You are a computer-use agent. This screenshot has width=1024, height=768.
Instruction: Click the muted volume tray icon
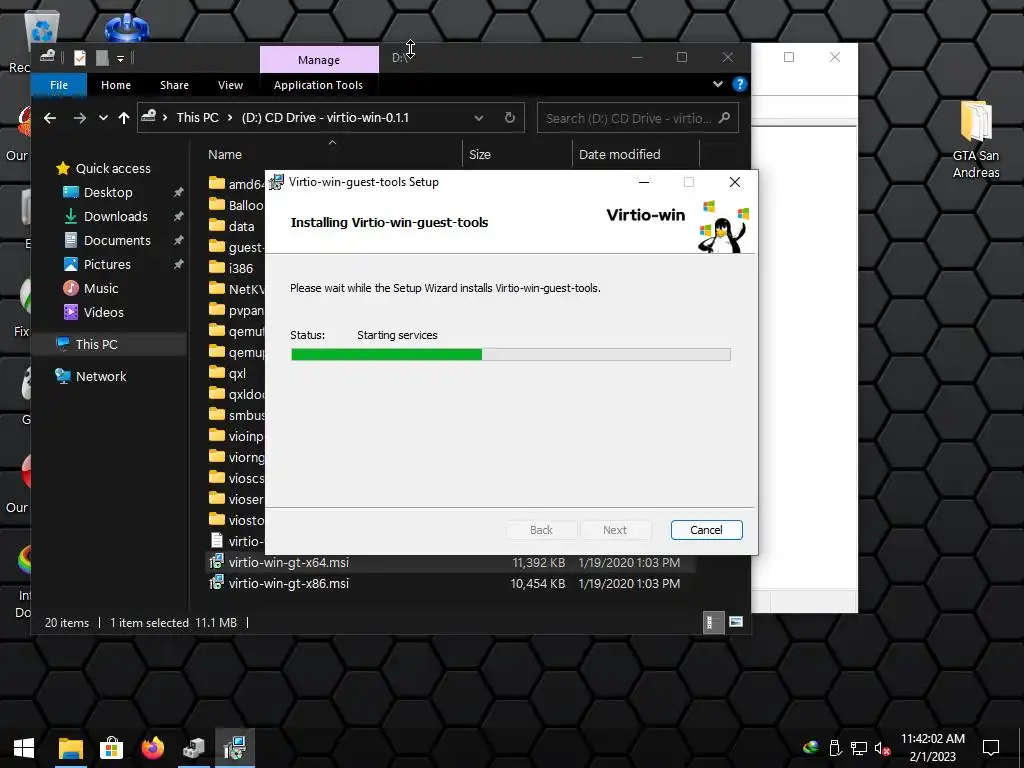[x=882, y=748]
